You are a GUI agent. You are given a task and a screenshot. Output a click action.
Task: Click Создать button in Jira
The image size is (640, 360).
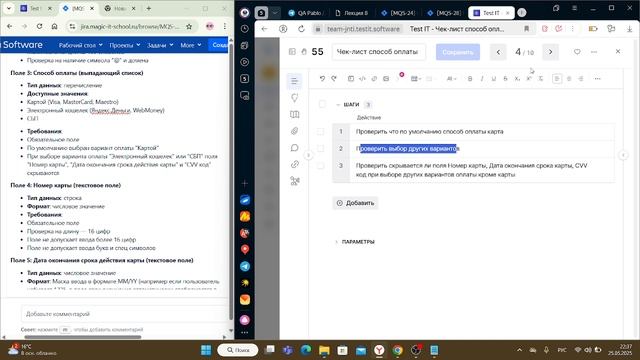(x=220, y=45)
